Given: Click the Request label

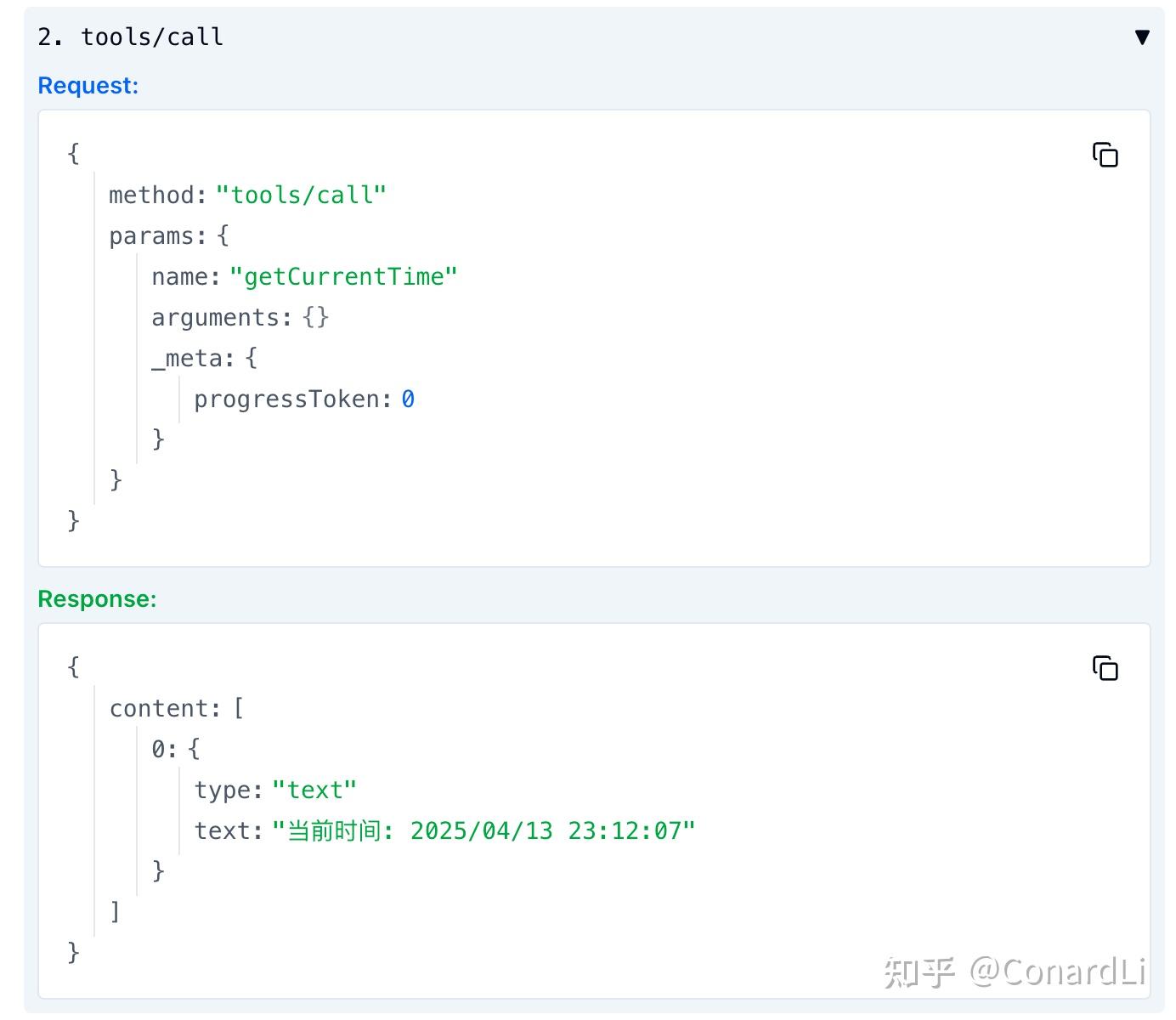Looking at the screenshot, I should click(x=88, y=86).
